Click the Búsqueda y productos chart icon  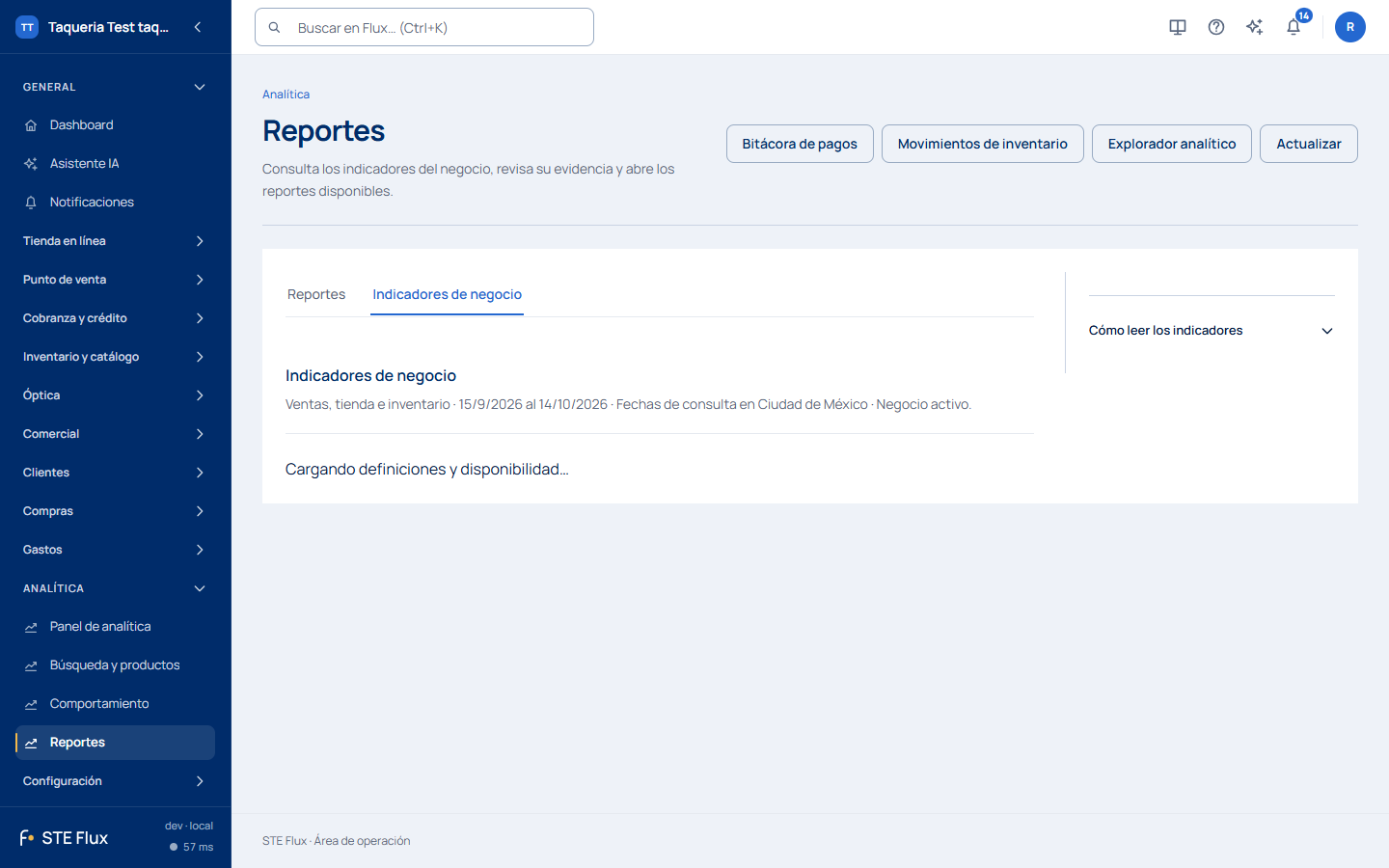pos(31,665)
